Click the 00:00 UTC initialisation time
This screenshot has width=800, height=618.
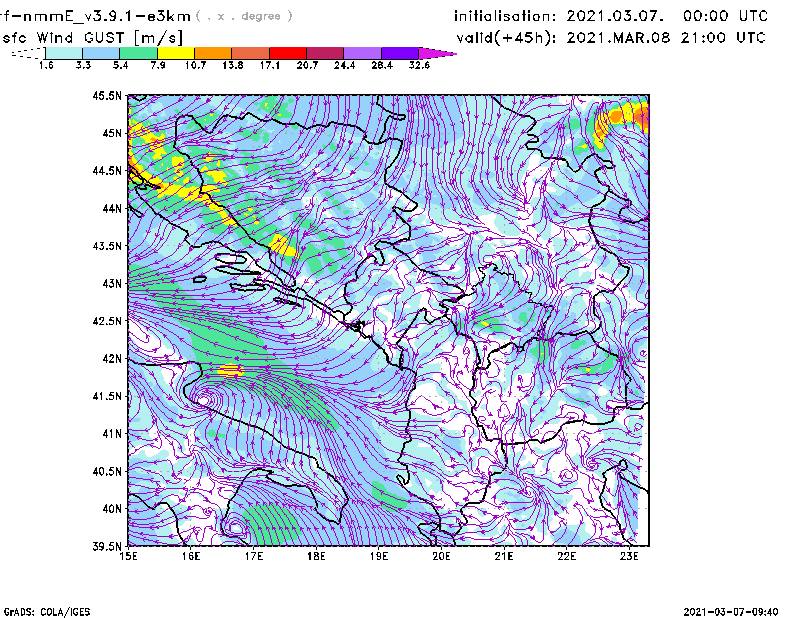click(725, 16)
